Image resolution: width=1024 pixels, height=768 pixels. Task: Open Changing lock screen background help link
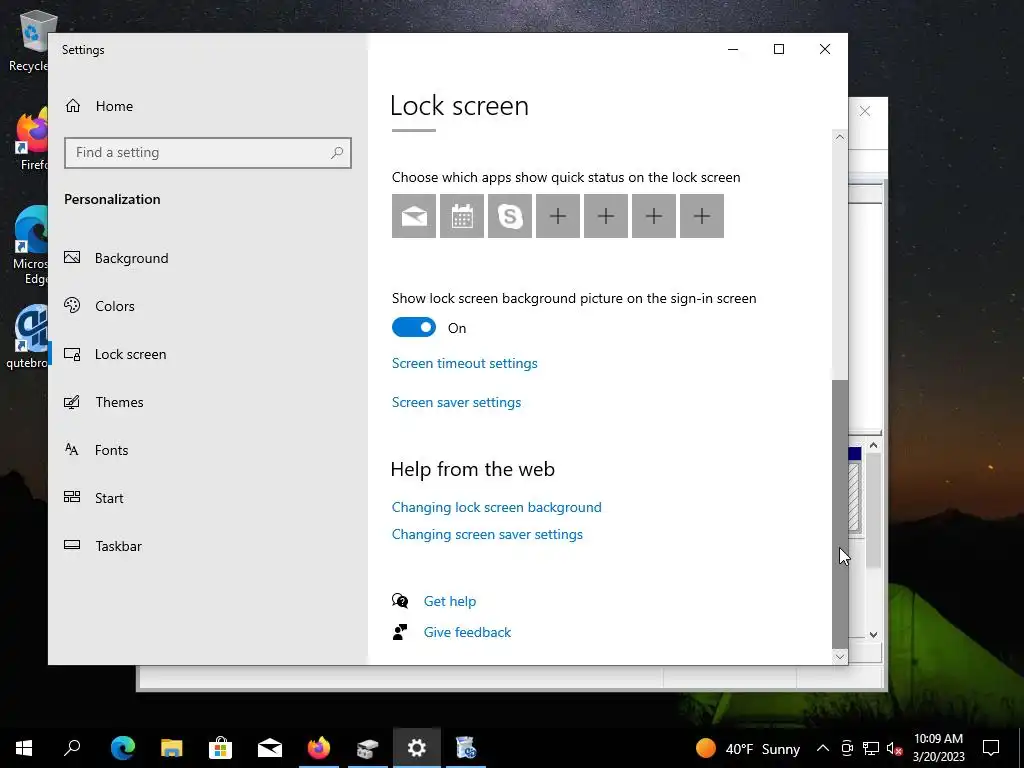point(496,507)
